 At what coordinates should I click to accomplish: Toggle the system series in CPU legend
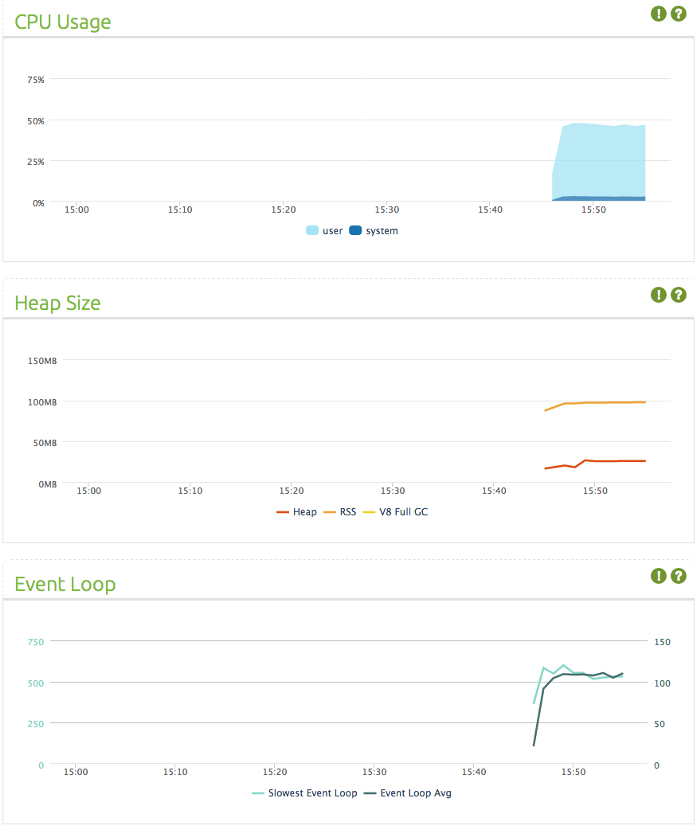pyautogui.click(x=374, y=231)
